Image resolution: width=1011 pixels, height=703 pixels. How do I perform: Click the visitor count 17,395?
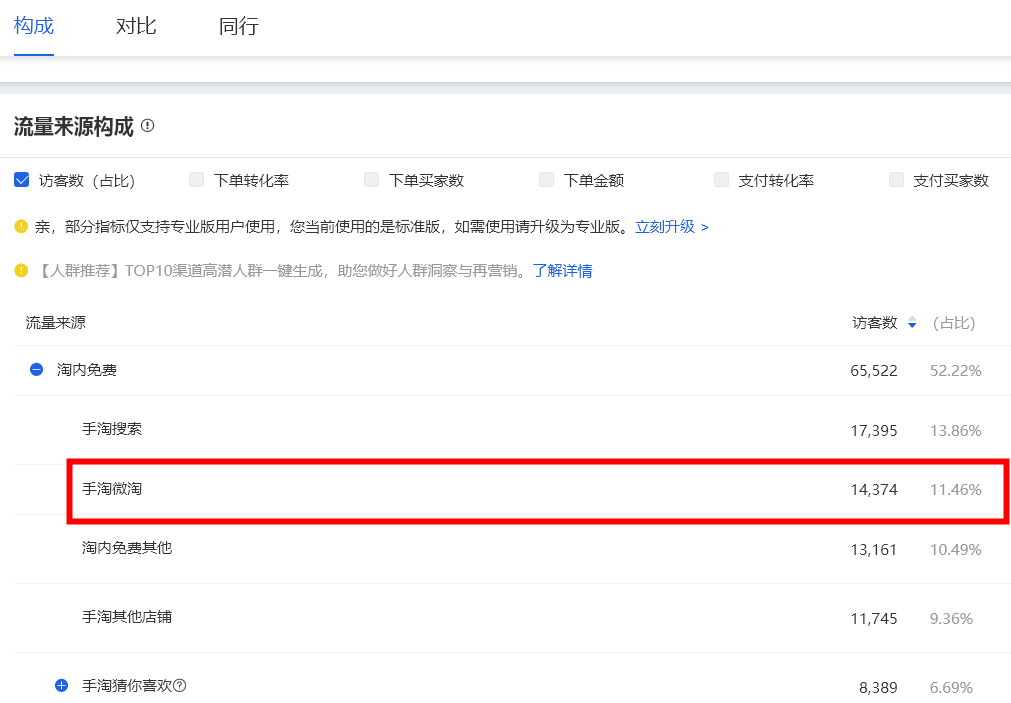click(874, 431)
